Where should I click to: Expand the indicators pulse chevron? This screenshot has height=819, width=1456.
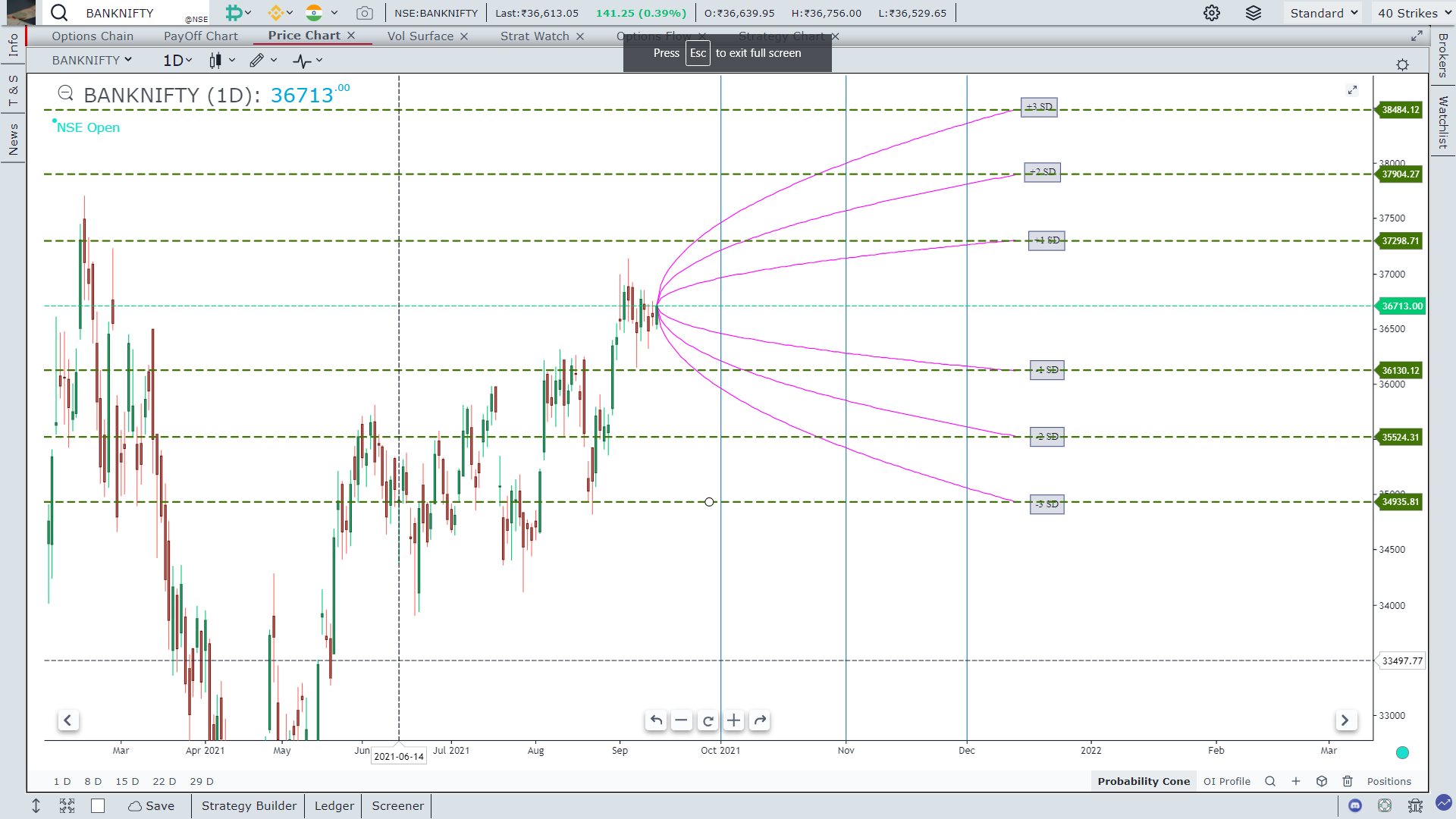coord(319,61)
